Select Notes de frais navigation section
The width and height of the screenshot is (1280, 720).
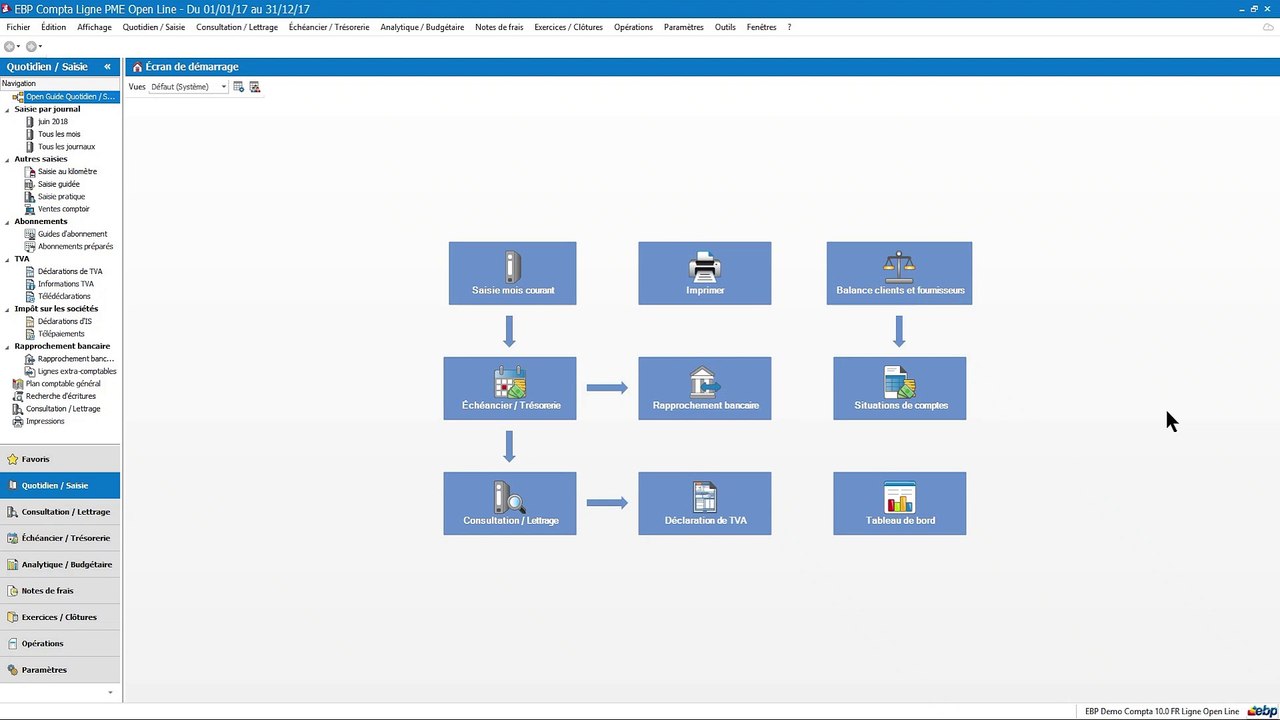click(x=60, y=591)
